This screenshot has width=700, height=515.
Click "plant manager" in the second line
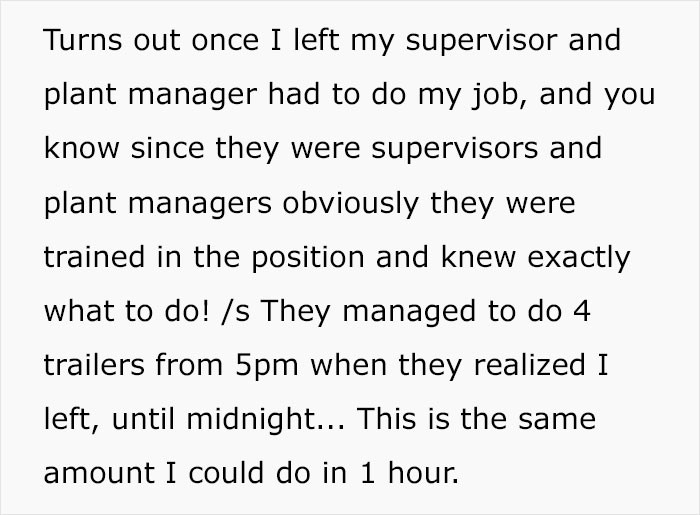pos(150,96)
